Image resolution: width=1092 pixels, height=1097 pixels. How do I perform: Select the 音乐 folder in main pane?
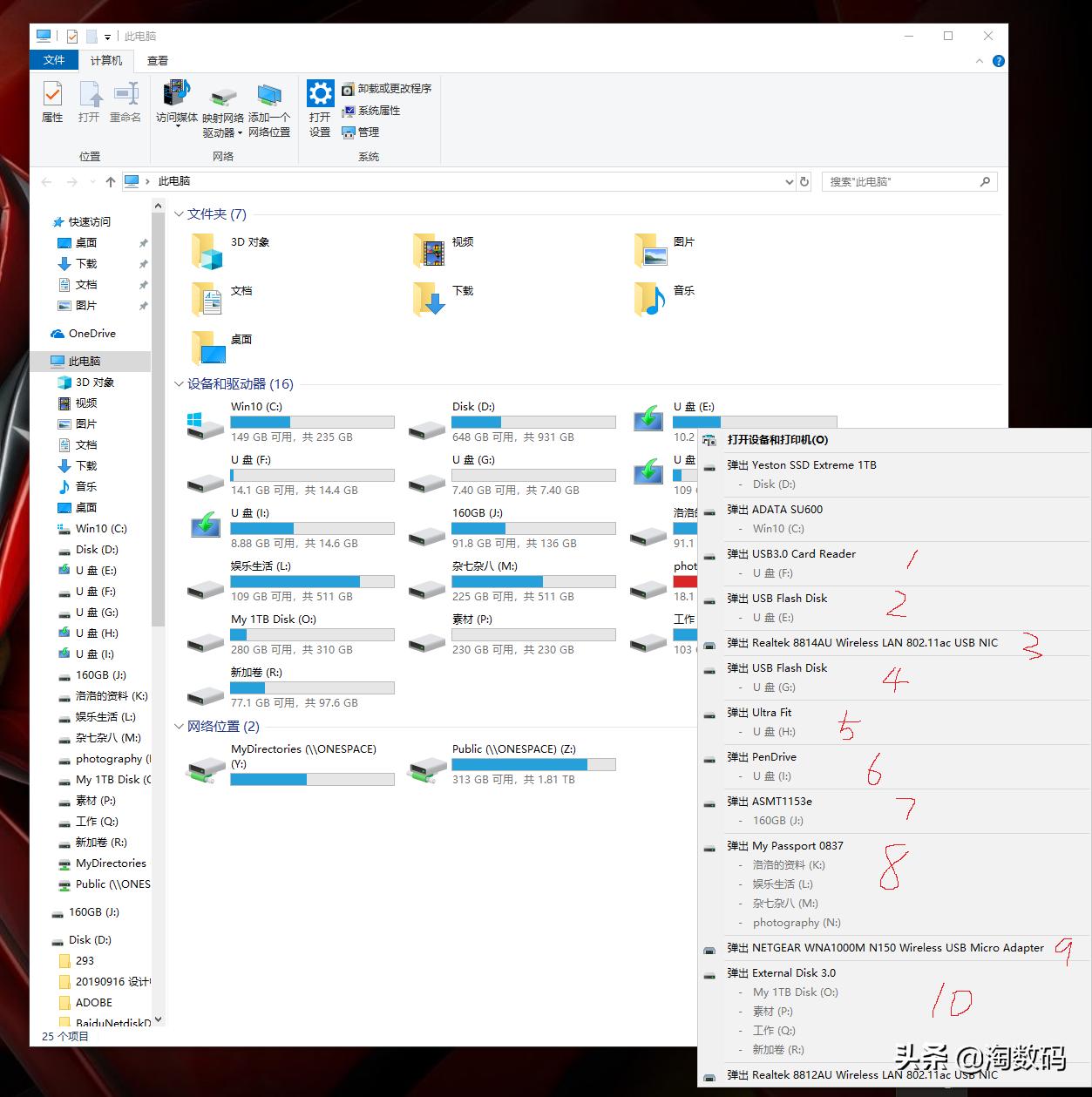click(665, 299)
